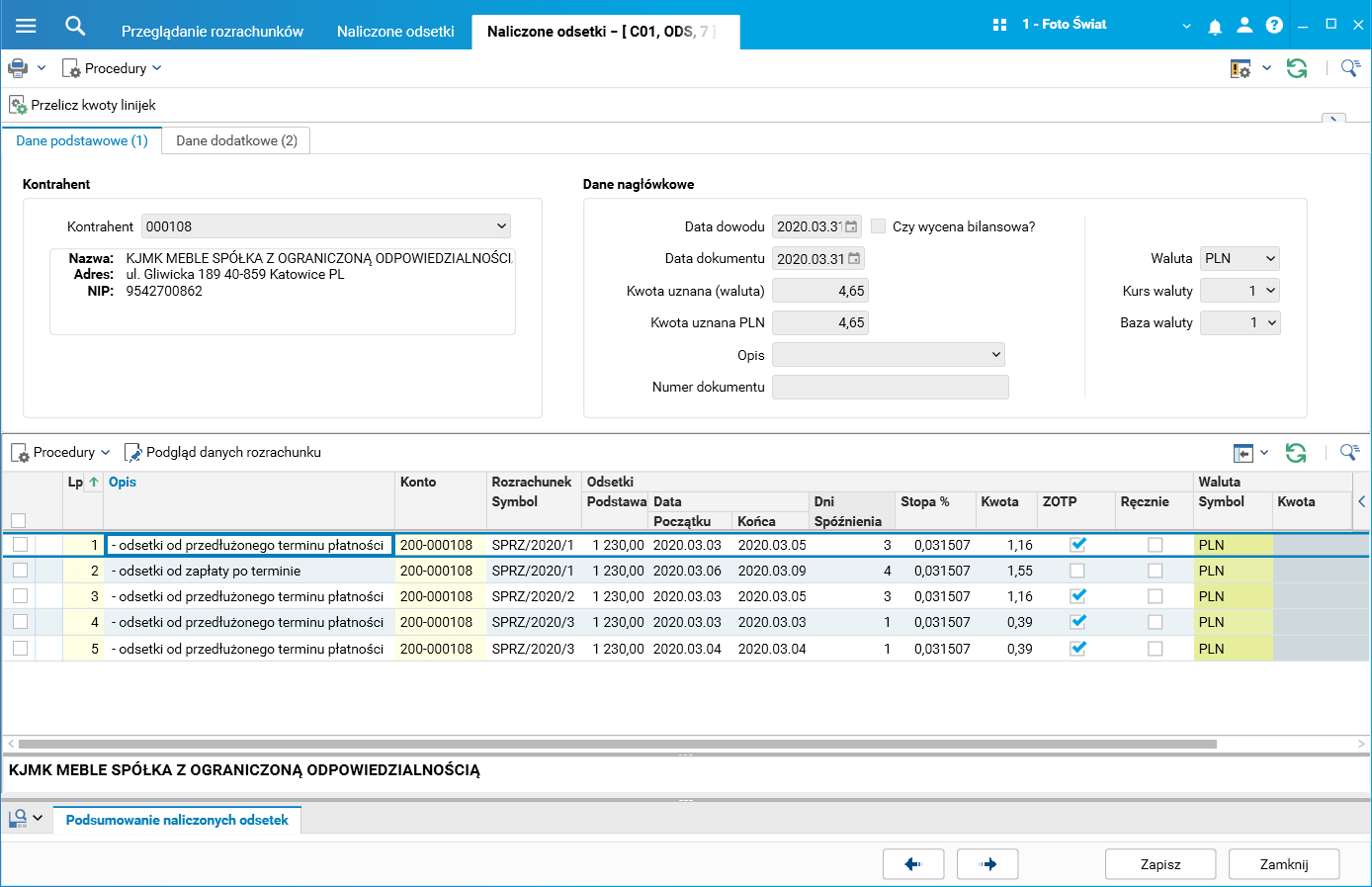Image resolution: width=1372 pixels, height=887 pixels.
Task: Open Podgląd danych rozrachunku
Action: tap(222, 452)
